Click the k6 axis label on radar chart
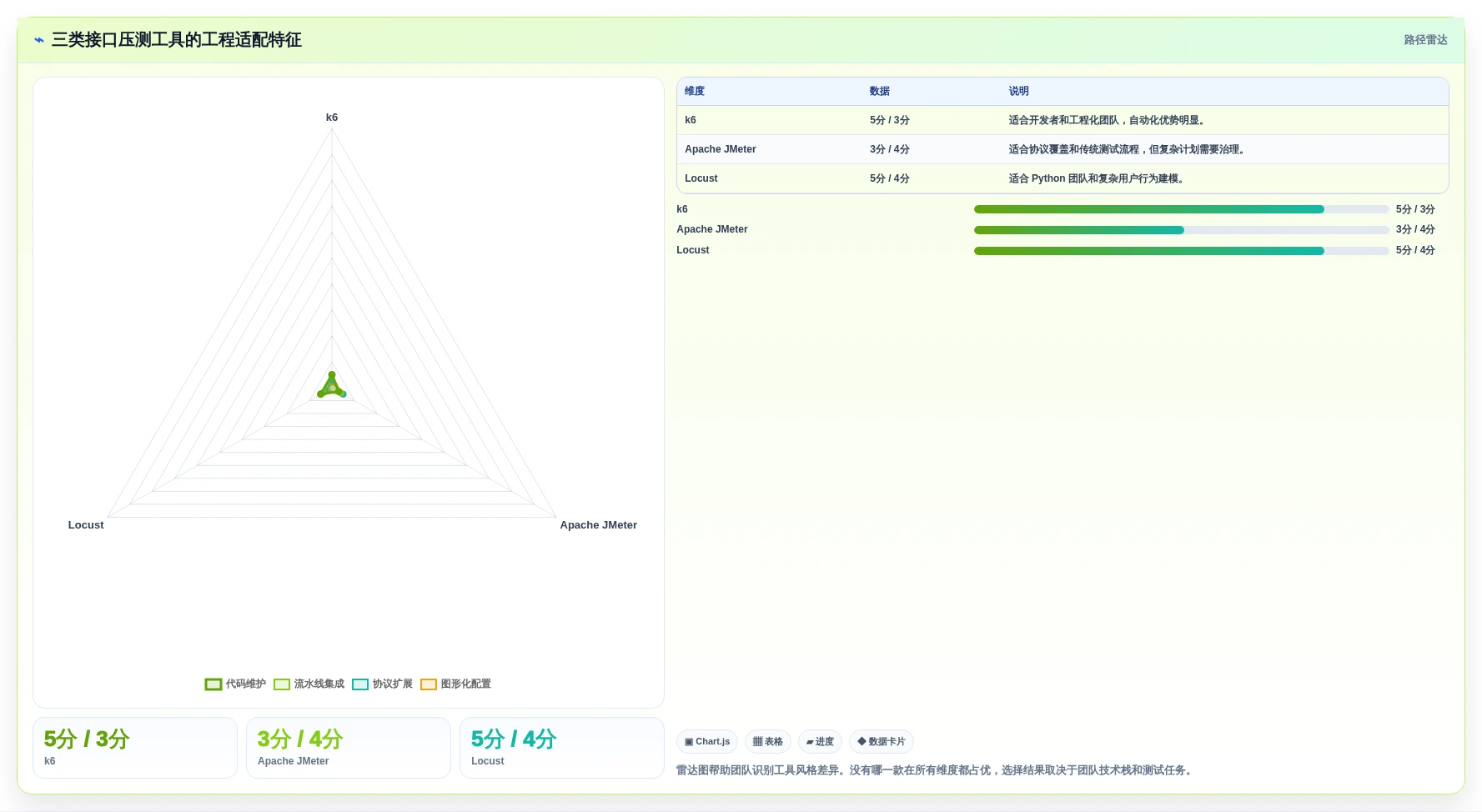 pos(332,118)
